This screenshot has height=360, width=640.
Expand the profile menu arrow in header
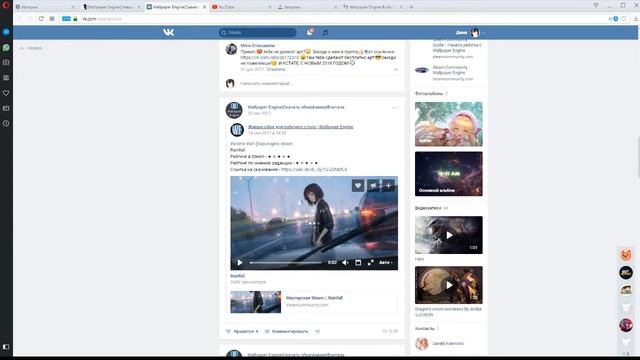click(484, 33)
